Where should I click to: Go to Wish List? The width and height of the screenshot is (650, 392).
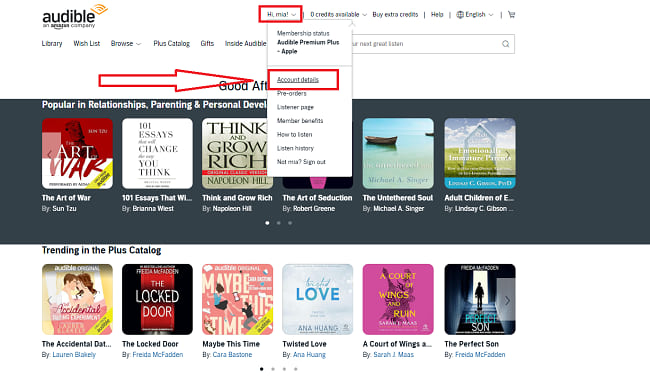[x=87, y=44]
